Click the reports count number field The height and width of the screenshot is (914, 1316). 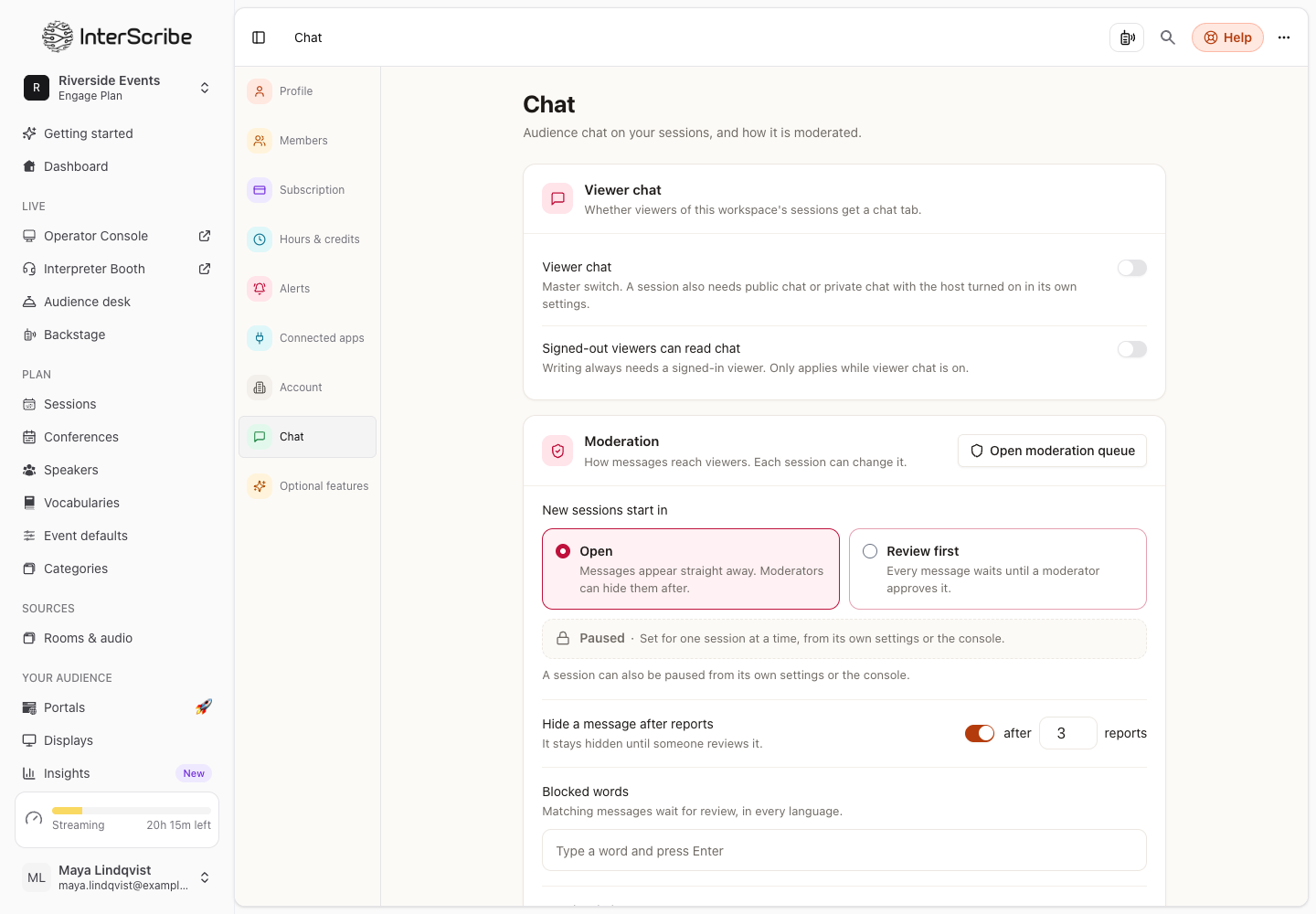(x=1067, y=733)
